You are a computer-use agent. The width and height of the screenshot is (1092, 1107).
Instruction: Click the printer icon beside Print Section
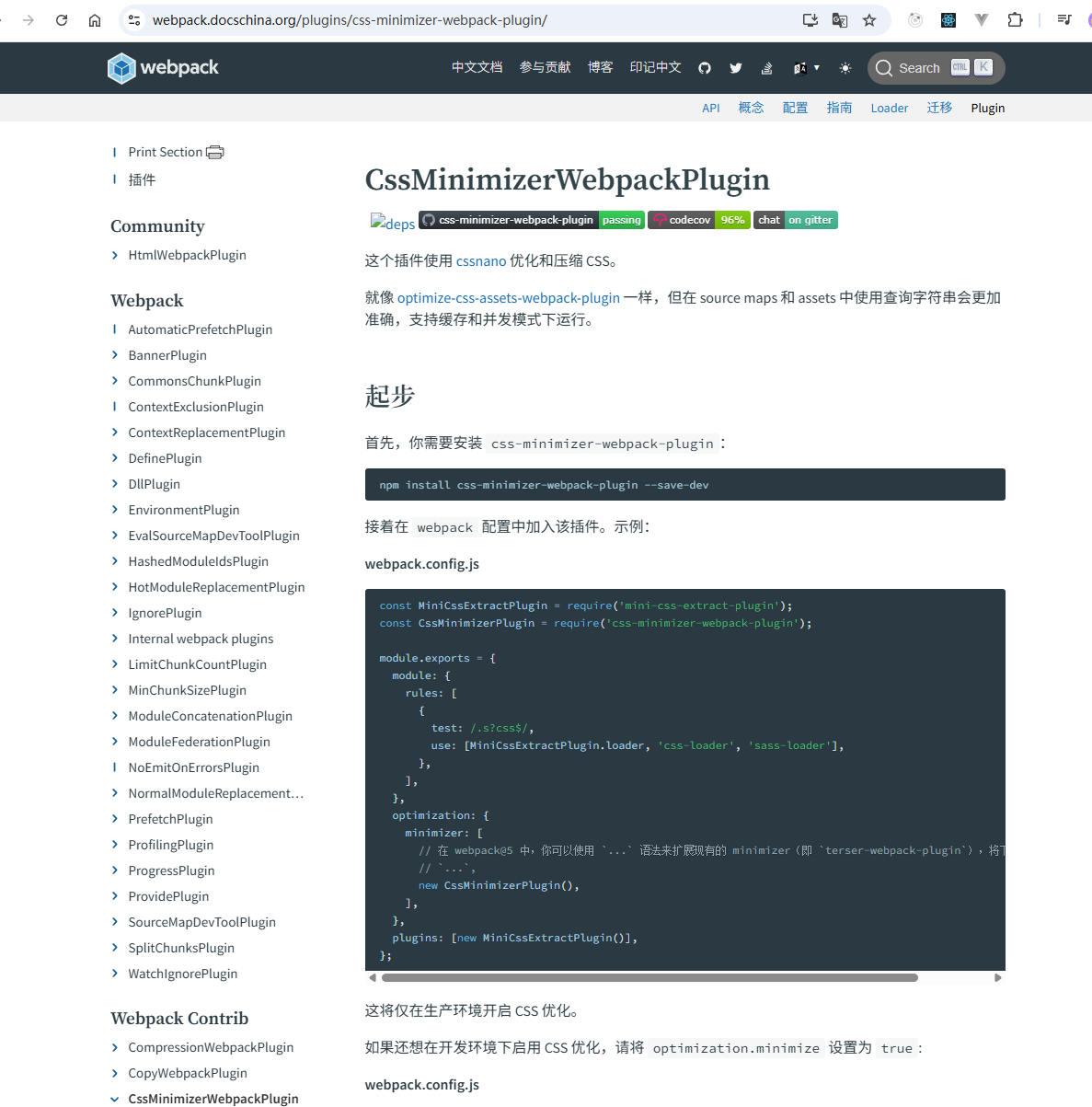(215, 153)
